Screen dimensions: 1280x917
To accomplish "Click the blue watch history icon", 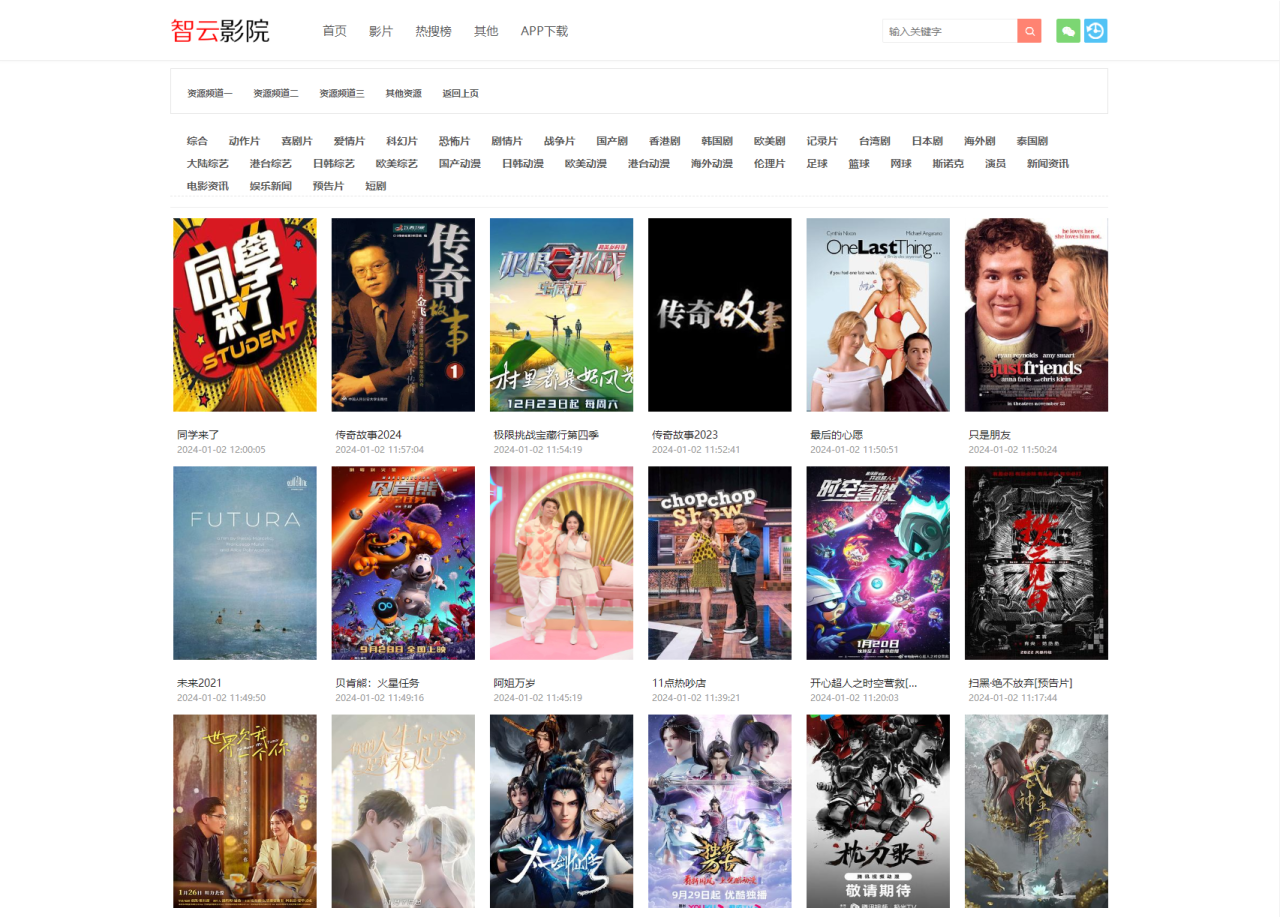I will point(1095,30).
